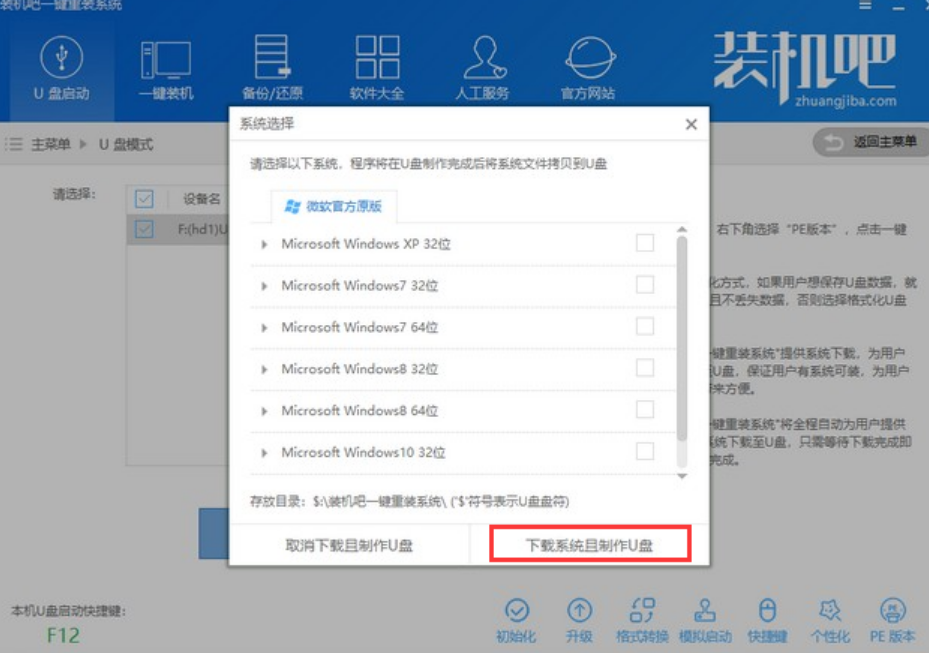Image resolution: width=929 pixels, height=653 pixels.
Task: Expand Microsoft Windows10 32位 entry
Action: click(264, 453)
